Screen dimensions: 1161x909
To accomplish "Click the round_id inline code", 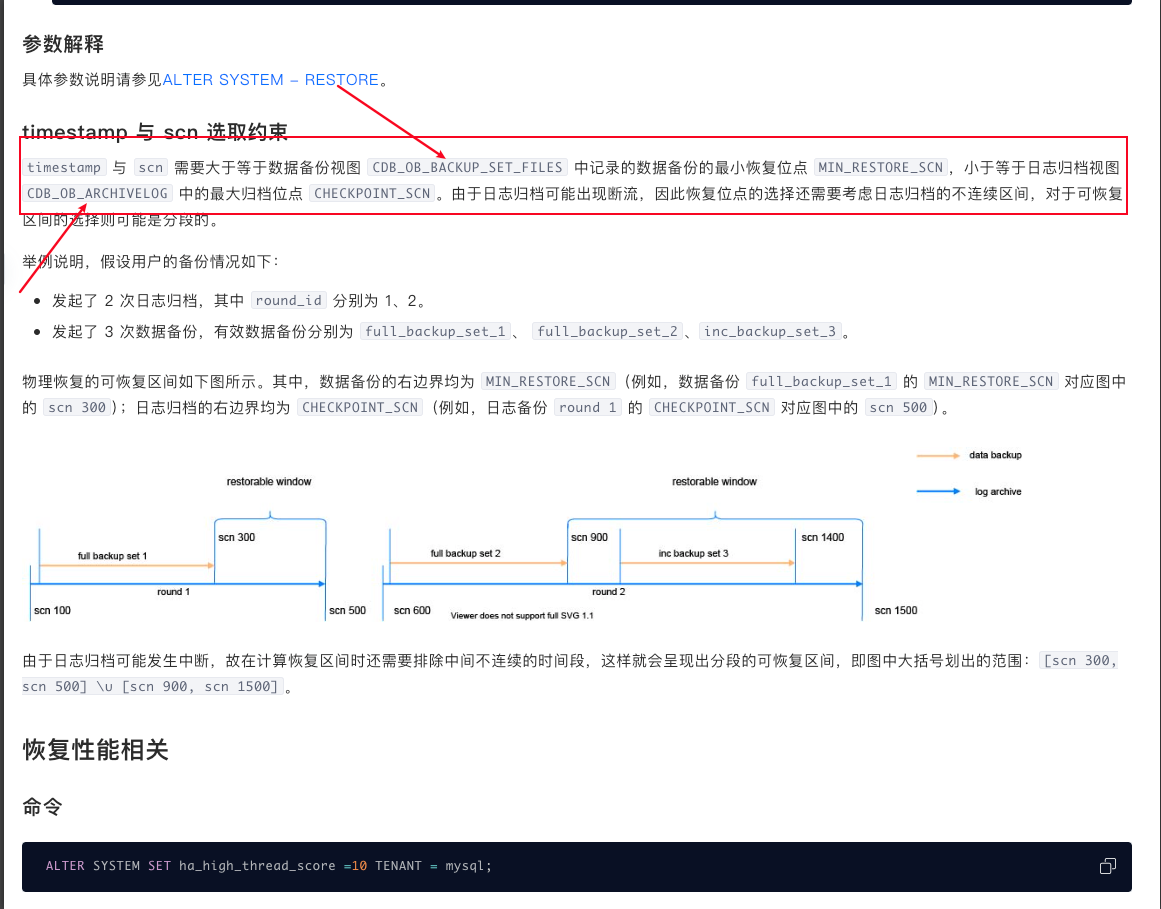I will tap(288, 301).
